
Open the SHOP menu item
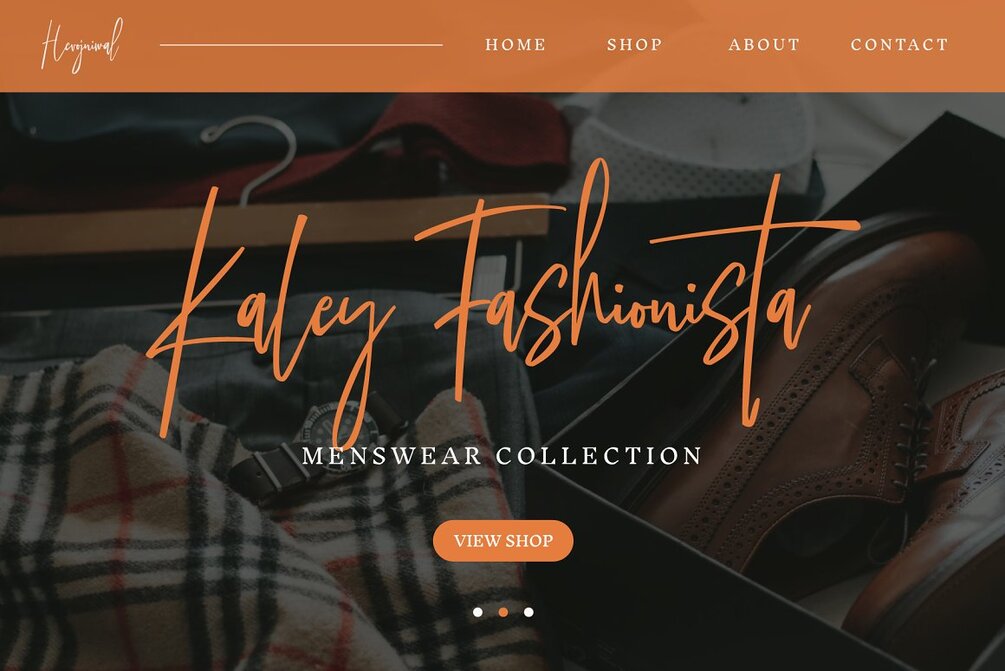tap(635, 45)
